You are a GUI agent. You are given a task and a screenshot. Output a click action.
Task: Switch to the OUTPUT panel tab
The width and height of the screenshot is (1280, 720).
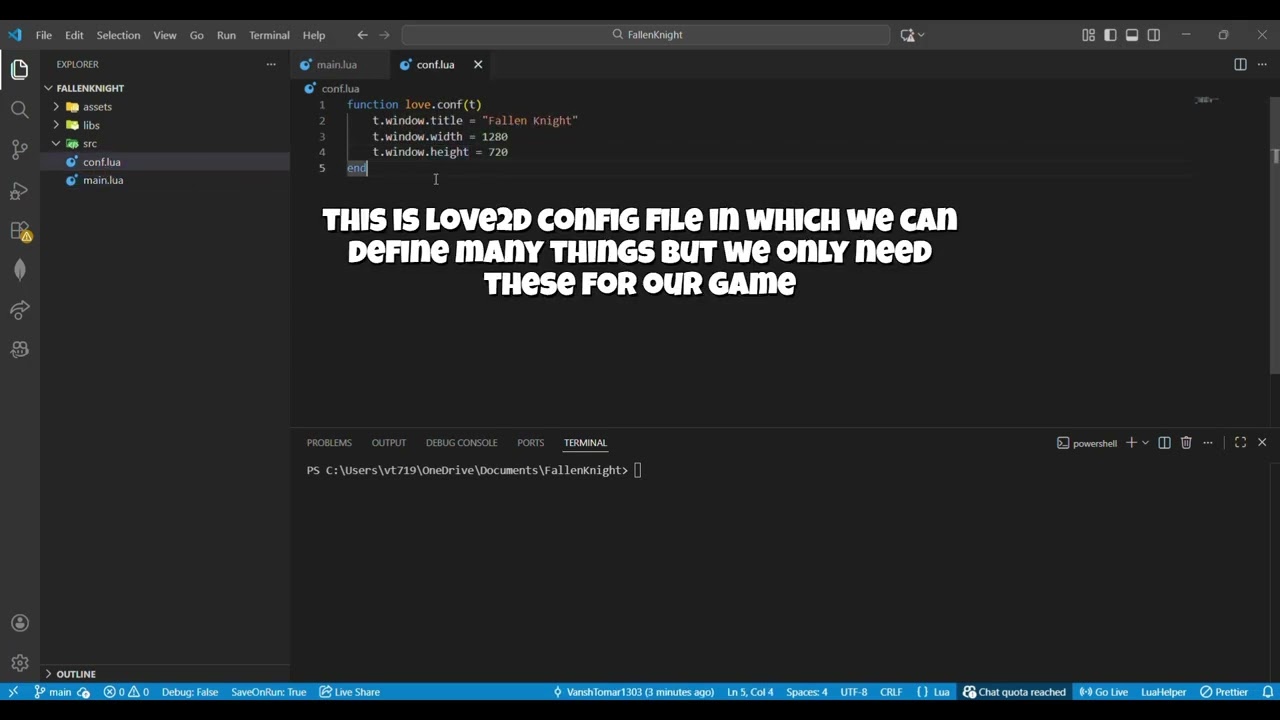click(x=389, y=443)
